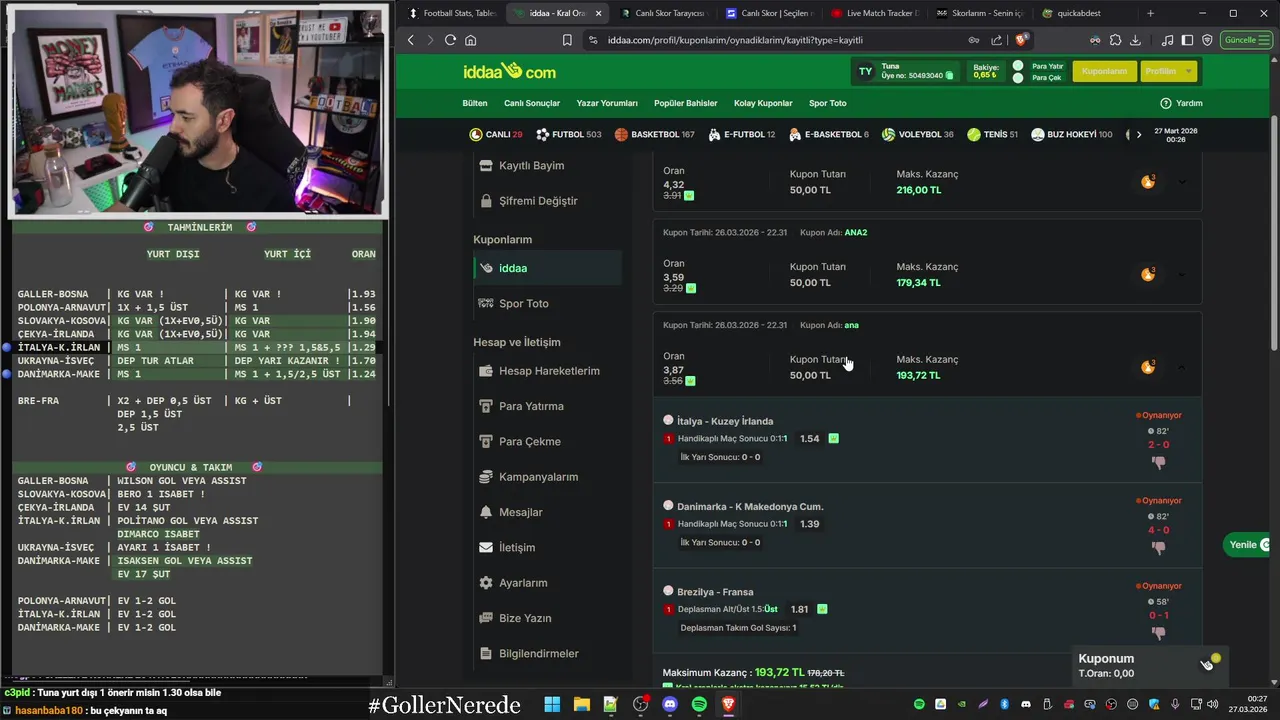Switch to the Live Match Tracker tab
Image resolution: width=1280 pixels, height=720 pixels.
(873, 13)
